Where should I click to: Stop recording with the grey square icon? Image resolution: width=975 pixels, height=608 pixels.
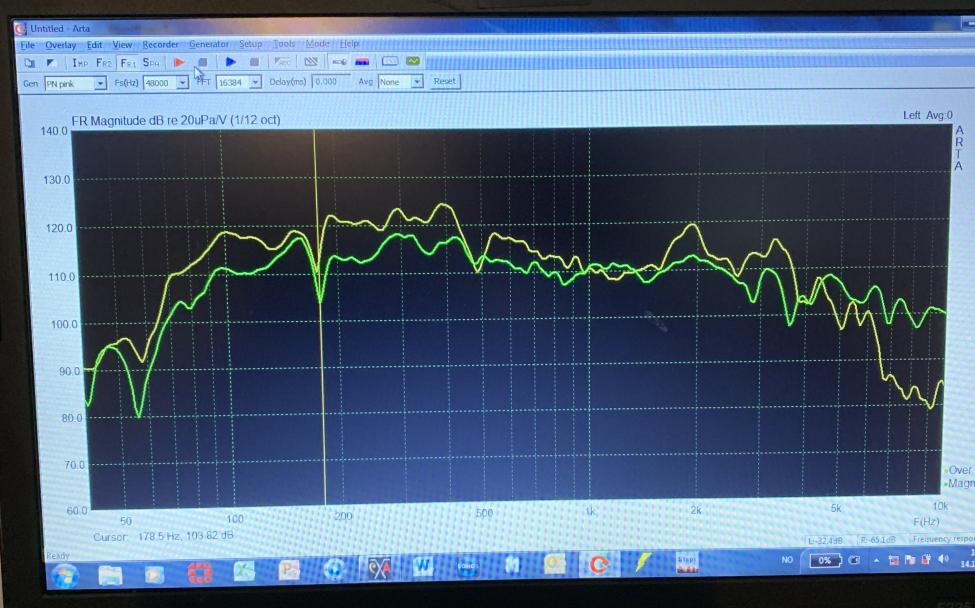click(x=202, y=62)
